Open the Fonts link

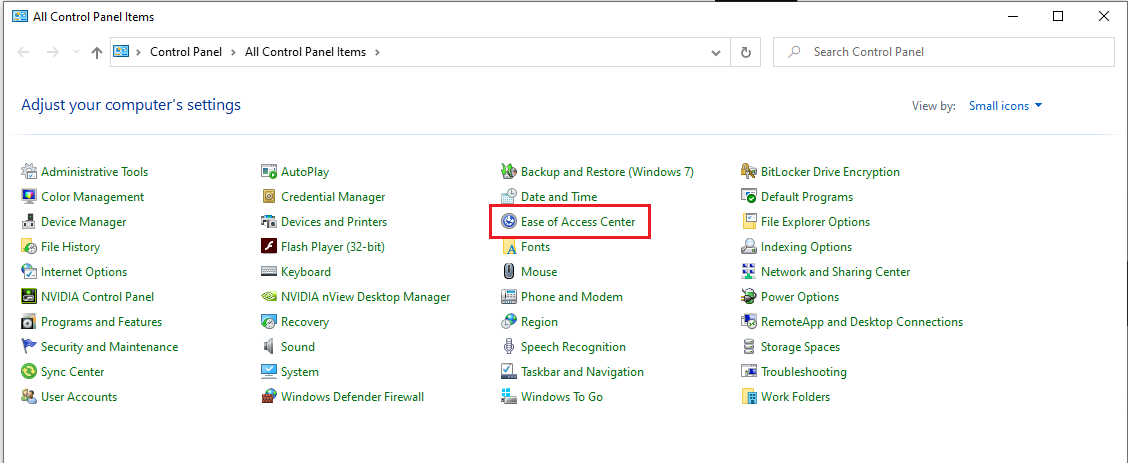click(x=535, y=247)
